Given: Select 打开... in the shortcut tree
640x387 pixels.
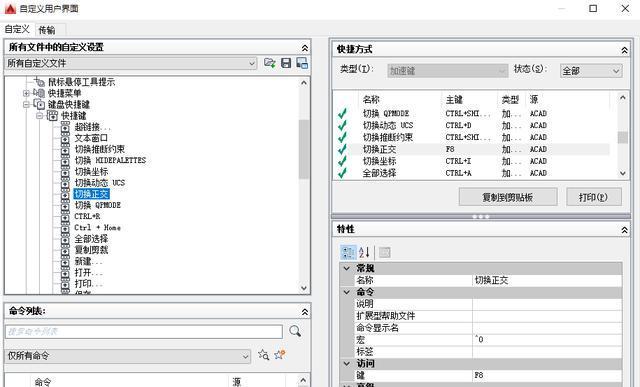Looking at the screenshot, I should [89, 272].
